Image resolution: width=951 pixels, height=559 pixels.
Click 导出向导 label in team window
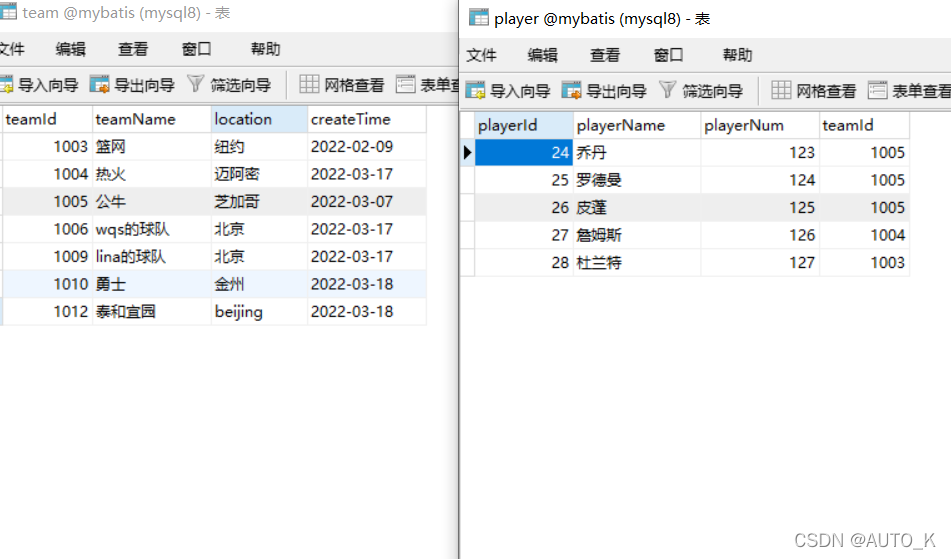click(144, 85)
